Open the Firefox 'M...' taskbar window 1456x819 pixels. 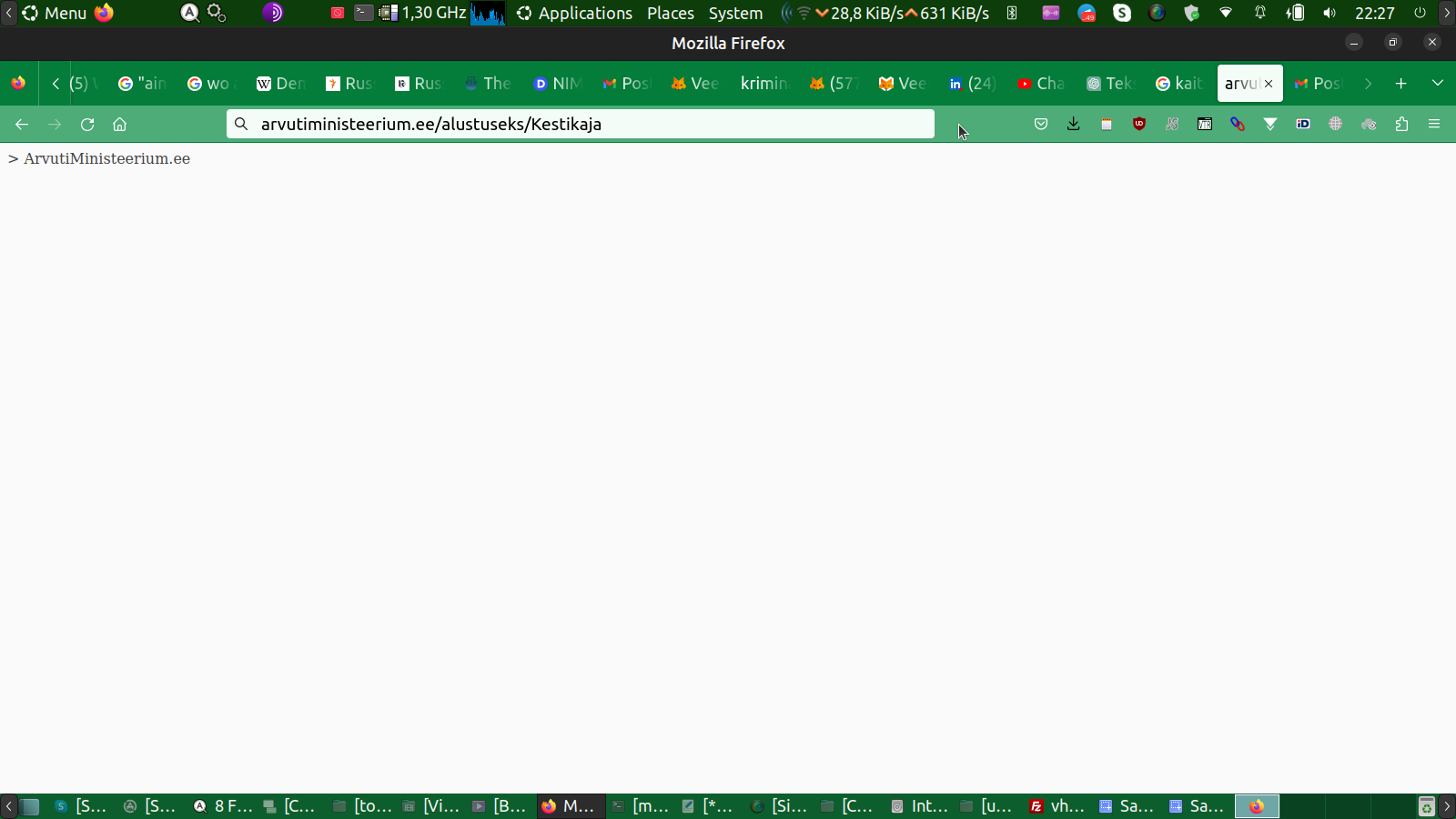[x=571, y=806]
